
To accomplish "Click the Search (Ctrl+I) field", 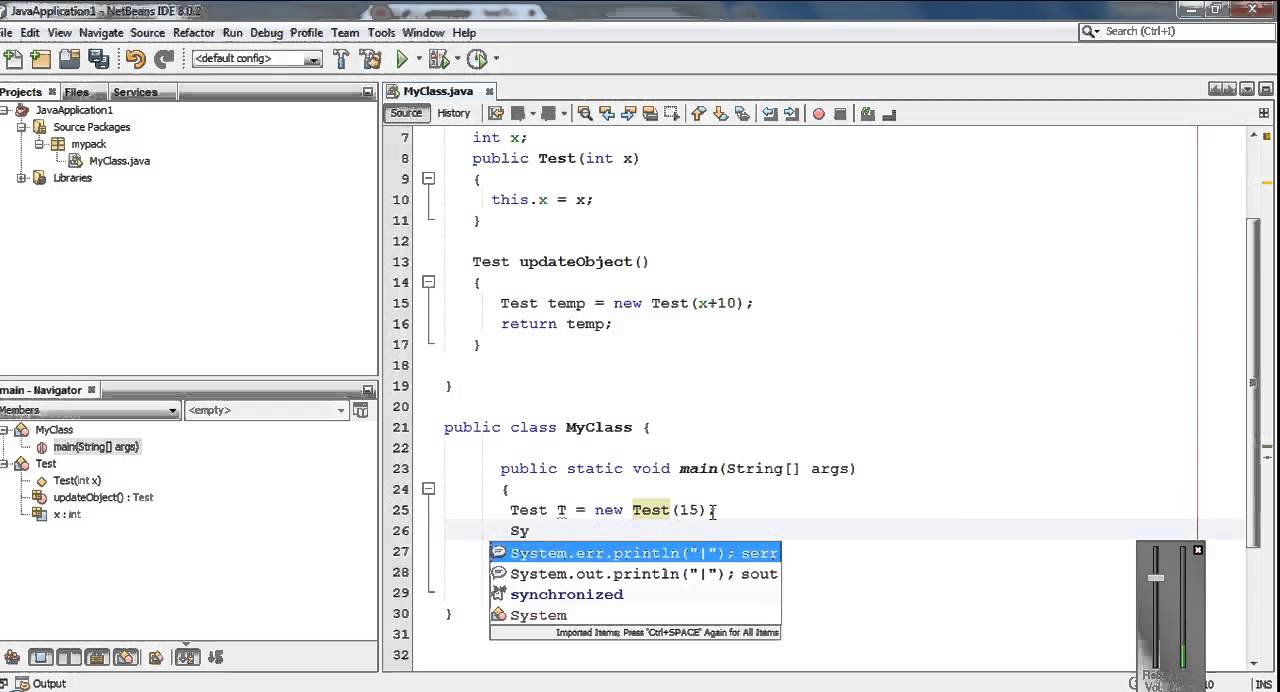I will 1177,32.
